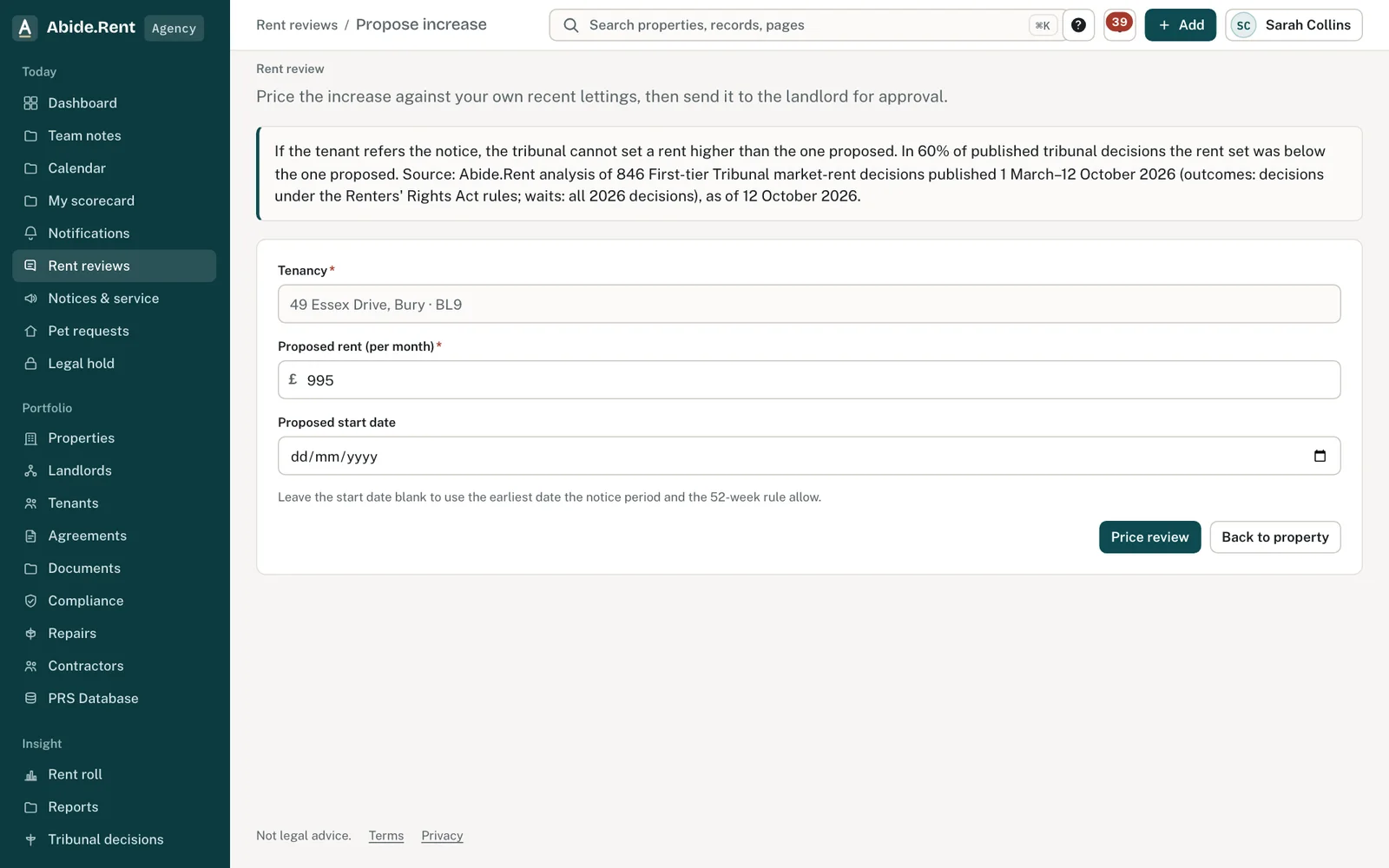
Task: Click the Tenancy field 49 Essex Drive
Action: [x=809, y=304]
